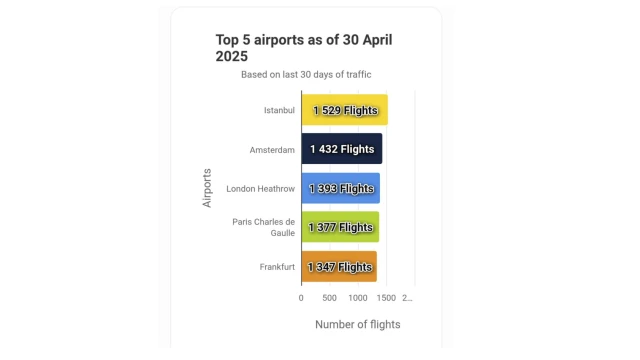Click the '1 529 Flights' data label
The width and height of the screenshot is (640, 360).
[x=345, y=110]
